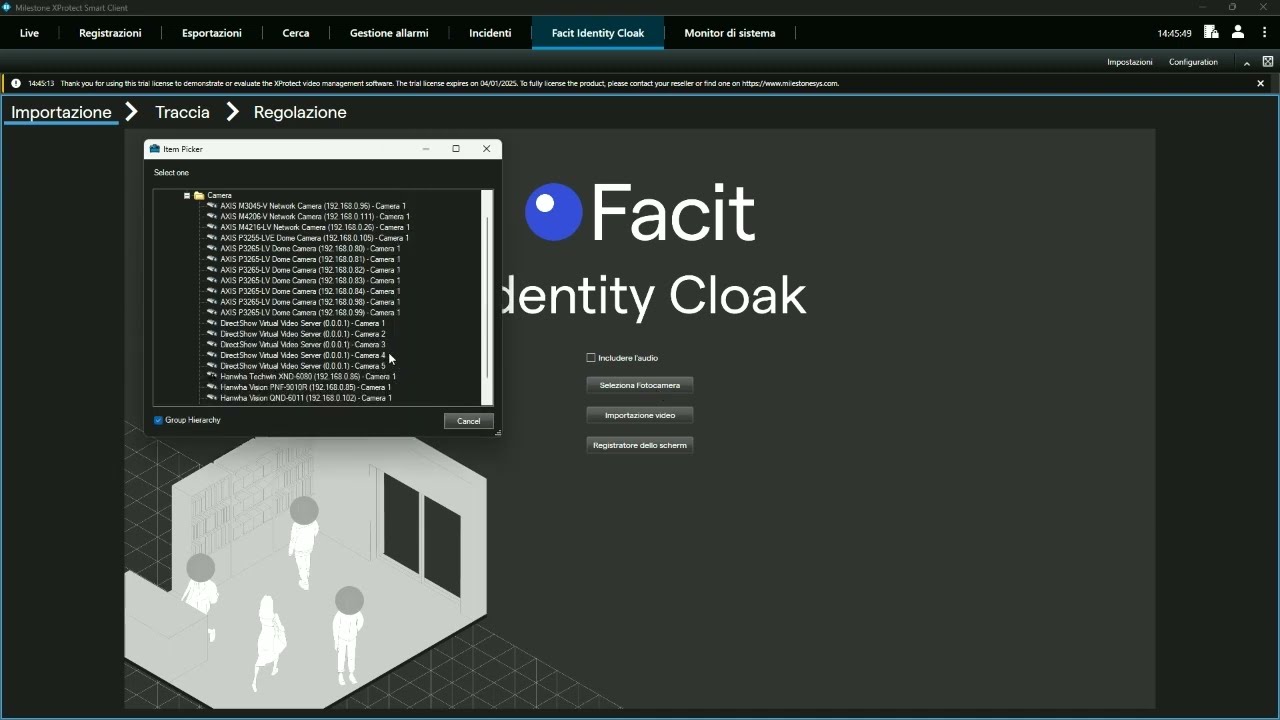Click the trial license warning icon
Image resolution: width=1280 pixels, height=720 pixels.
click(16, 84)
